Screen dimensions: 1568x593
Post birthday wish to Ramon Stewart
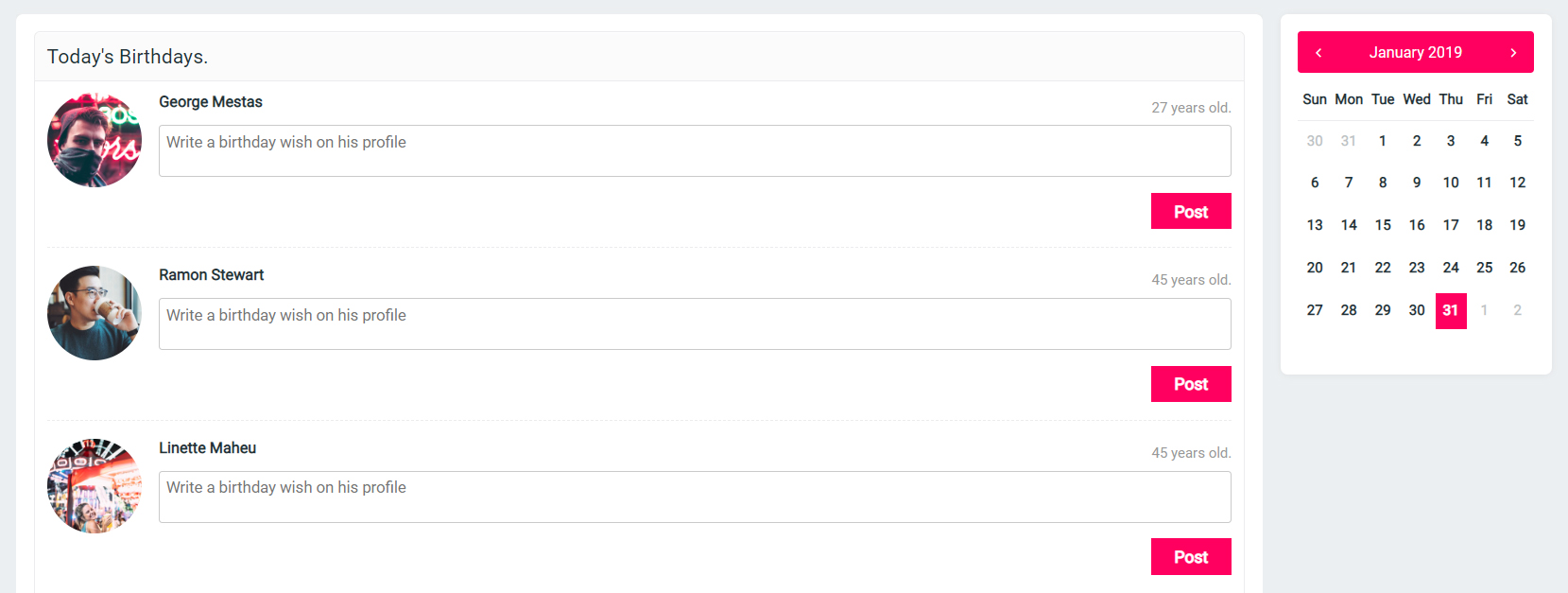[1190, 384]
